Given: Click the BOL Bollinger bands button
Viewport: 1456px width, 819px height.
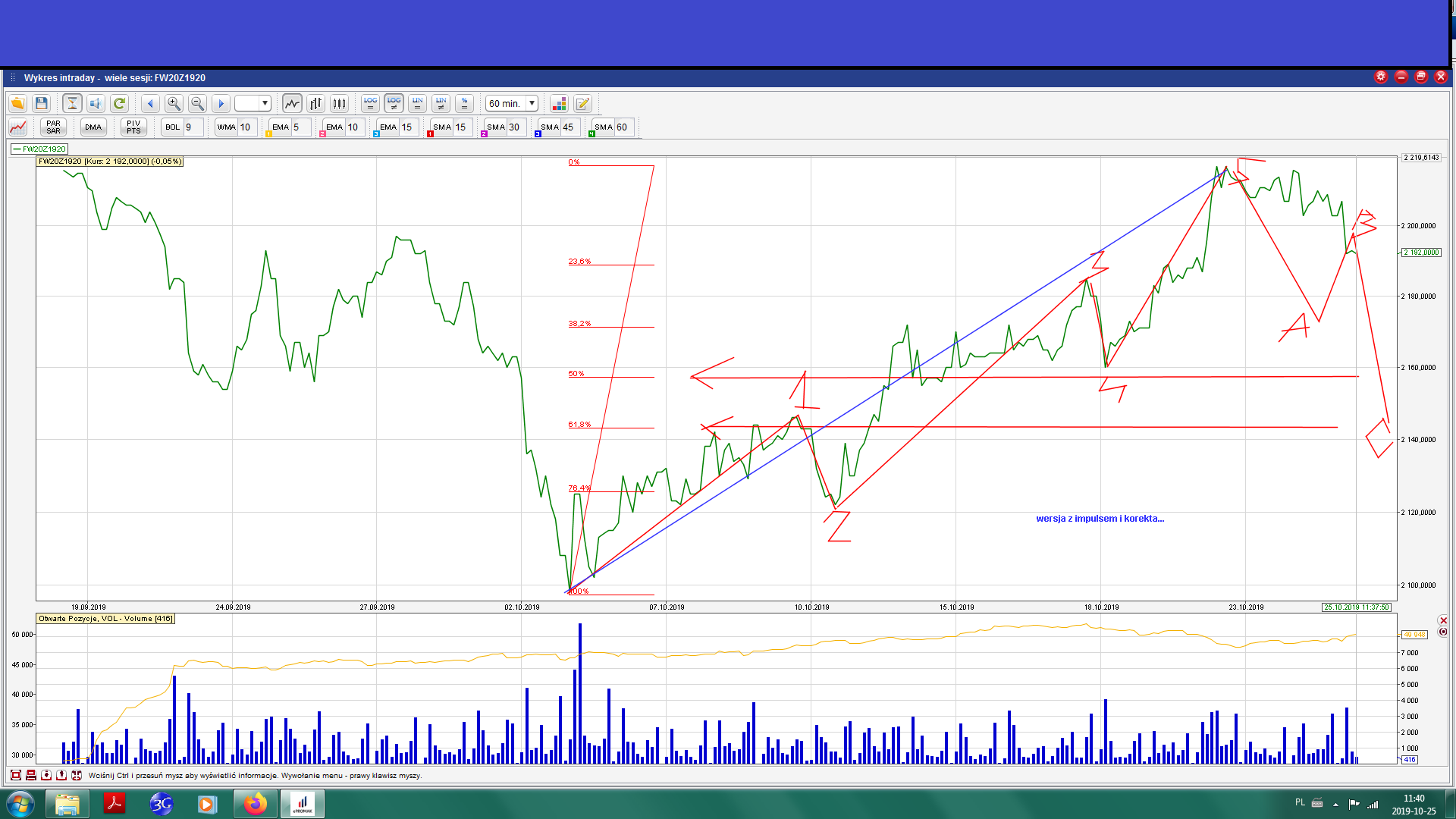Looking at the screenshot, I should pos(173,127).
